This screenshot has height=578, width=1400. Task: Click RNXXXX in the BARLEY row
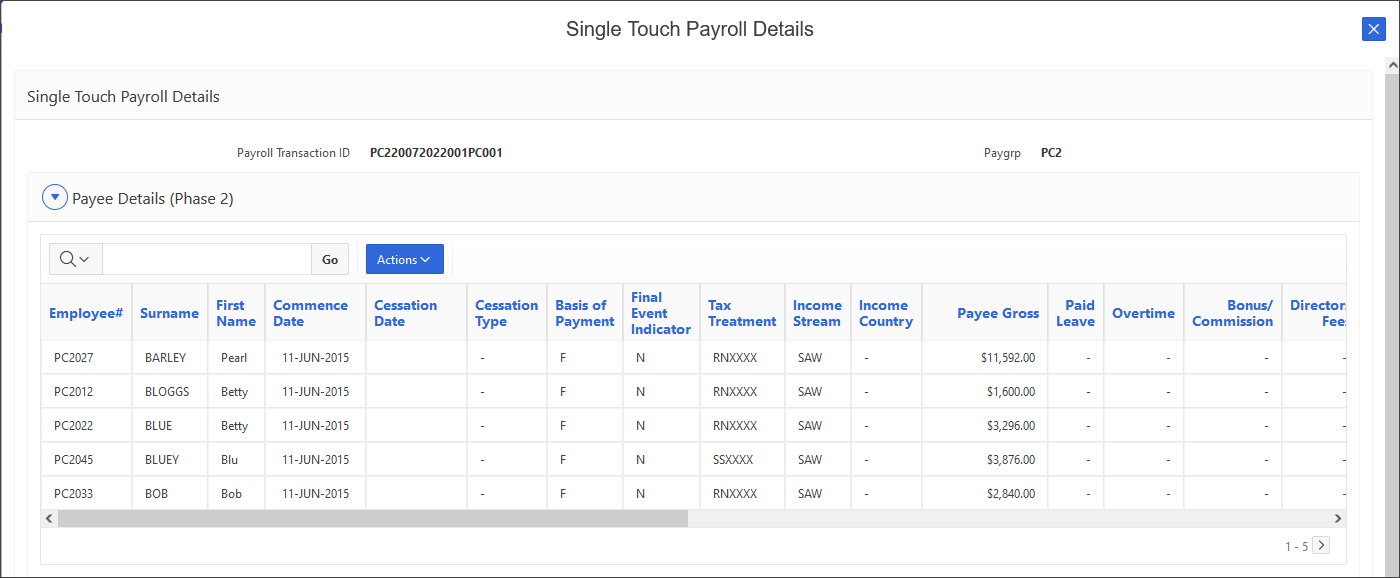click(735, 357)
